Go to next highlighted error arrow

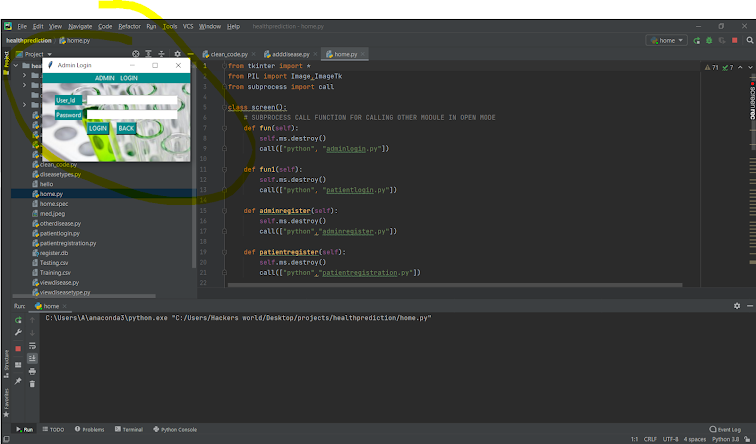click(x=750, y=67)
